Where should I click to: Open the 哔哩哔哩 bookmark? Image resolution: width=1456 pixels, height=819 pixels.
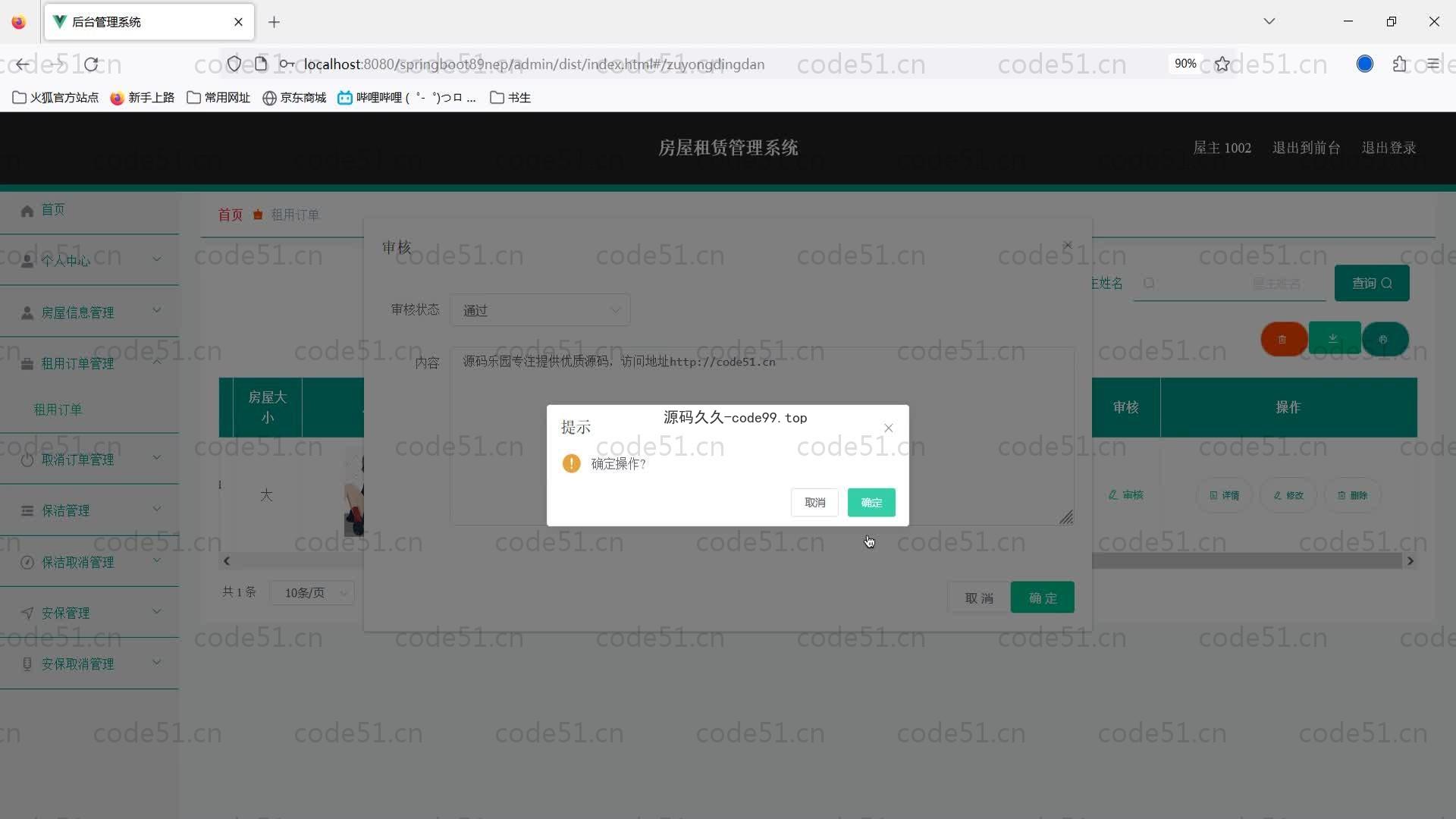[x=407, y=98]
